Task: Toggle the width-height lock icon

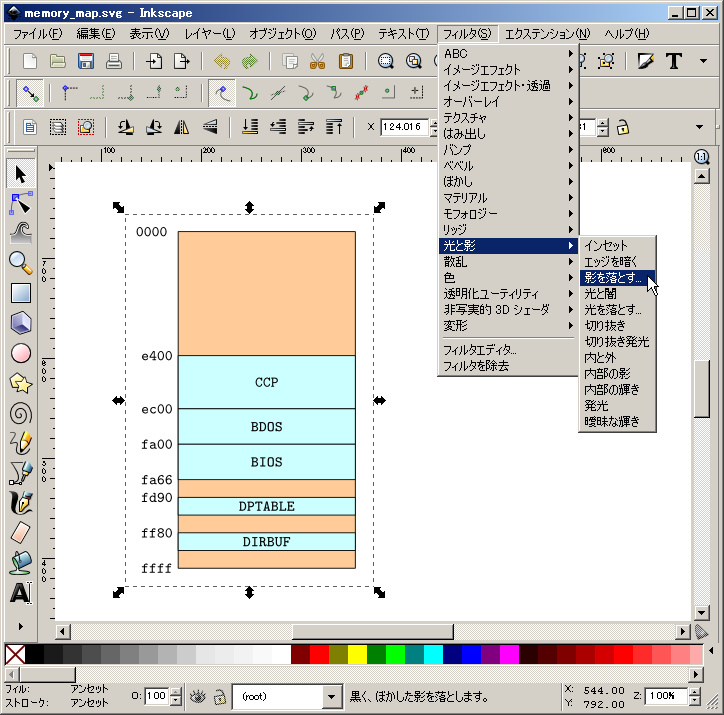Action: [622, 127]
